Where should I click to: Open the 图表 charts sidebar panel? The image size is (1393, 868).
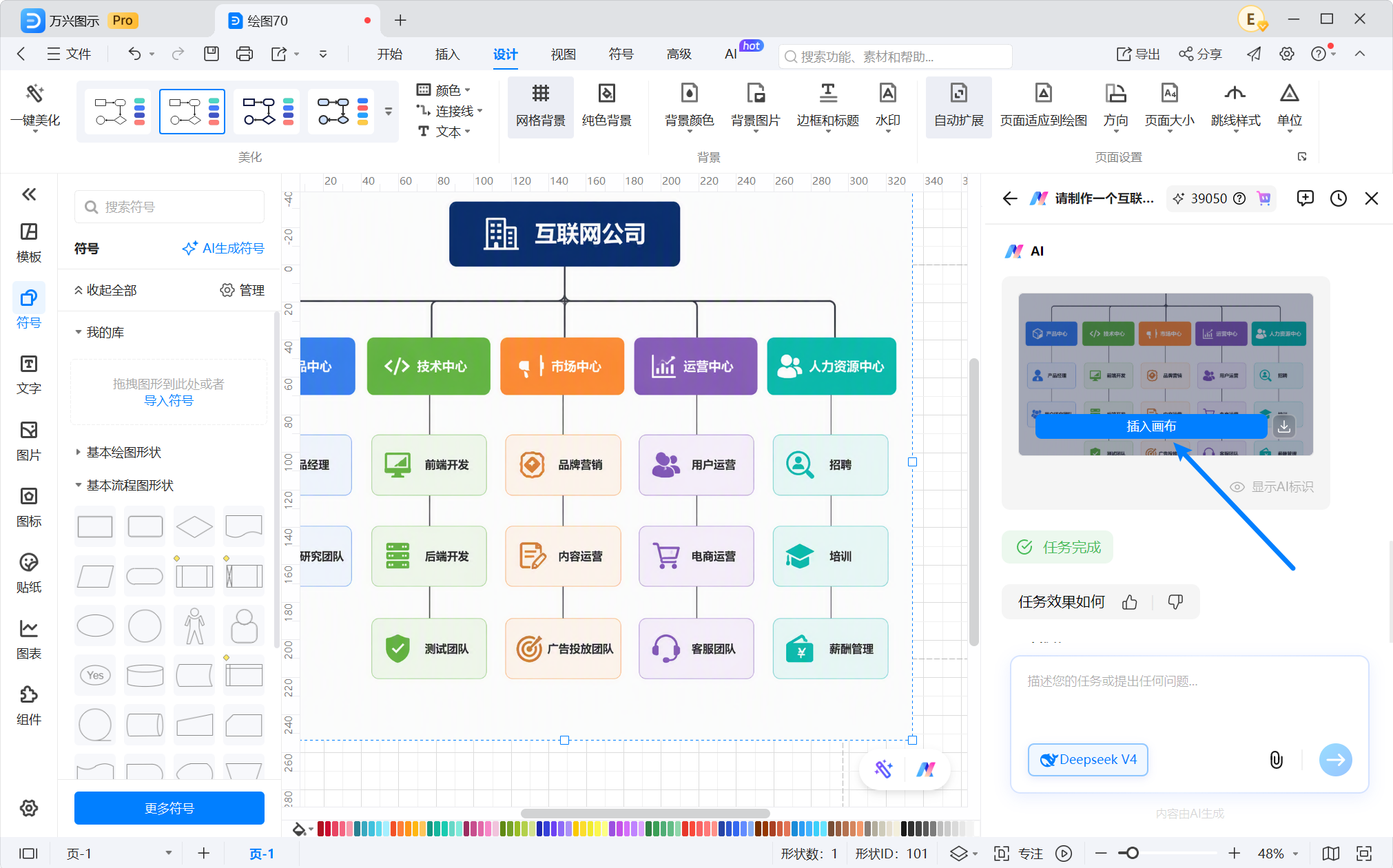pyautogui.click(x=29, y=639)
